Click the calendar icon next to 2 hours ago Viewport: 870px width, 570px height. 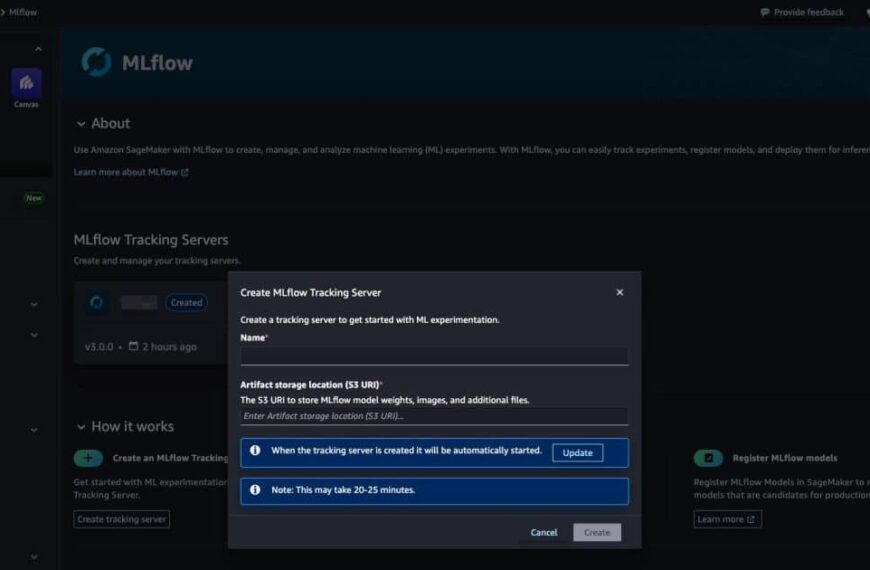(x=133, y=346)
